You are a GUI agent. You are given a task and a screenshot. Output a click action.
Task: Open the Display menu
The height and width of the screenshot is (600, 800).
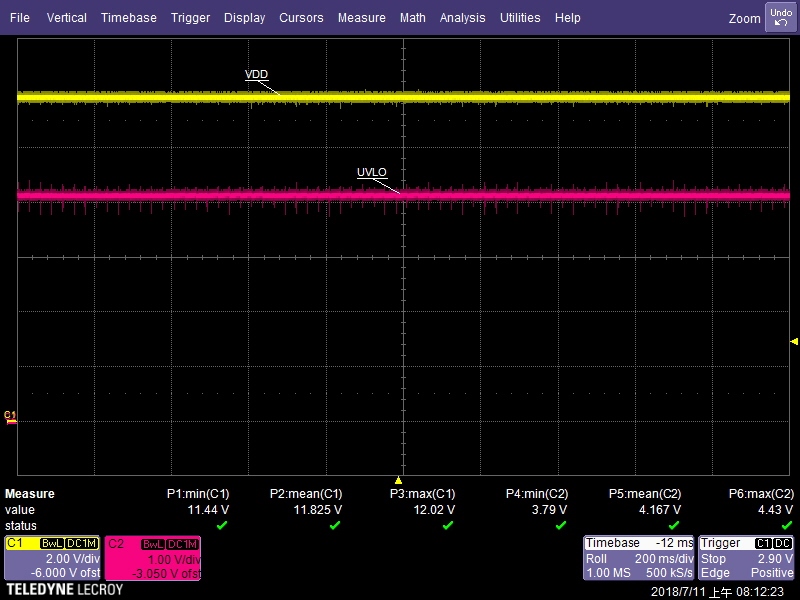click(x=244, y=17)
